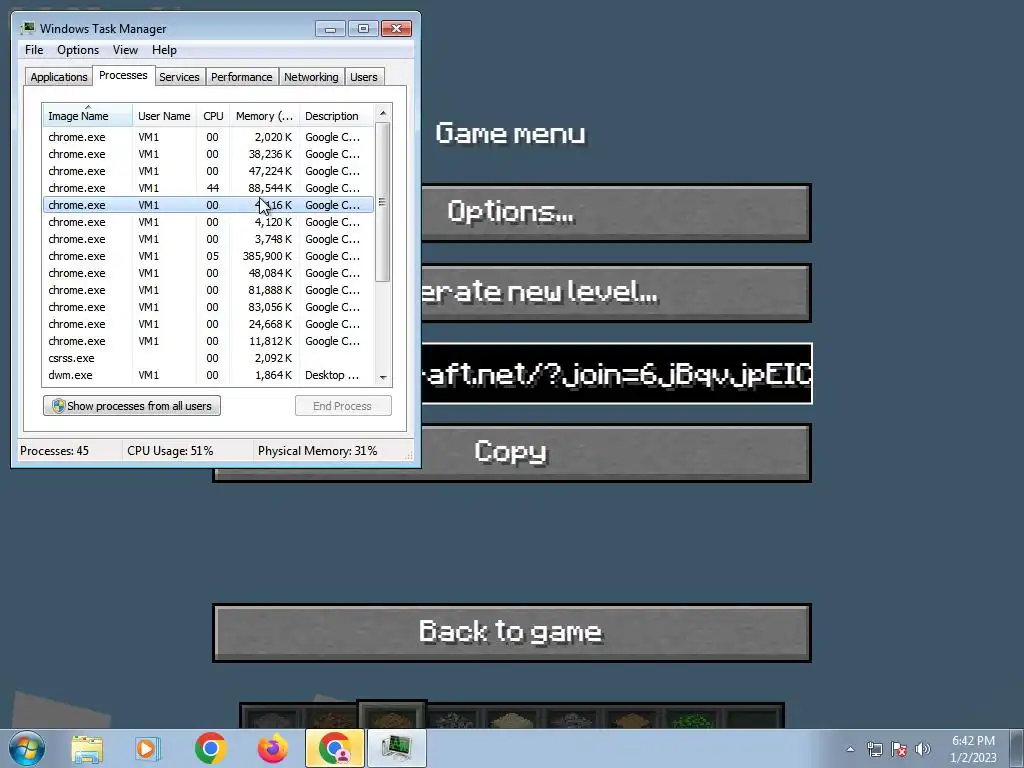The height and width of the screenshot is (768, 1024).
Task: Select chrome.exe with 83,056 K memory
Action: tap(208, 307)
